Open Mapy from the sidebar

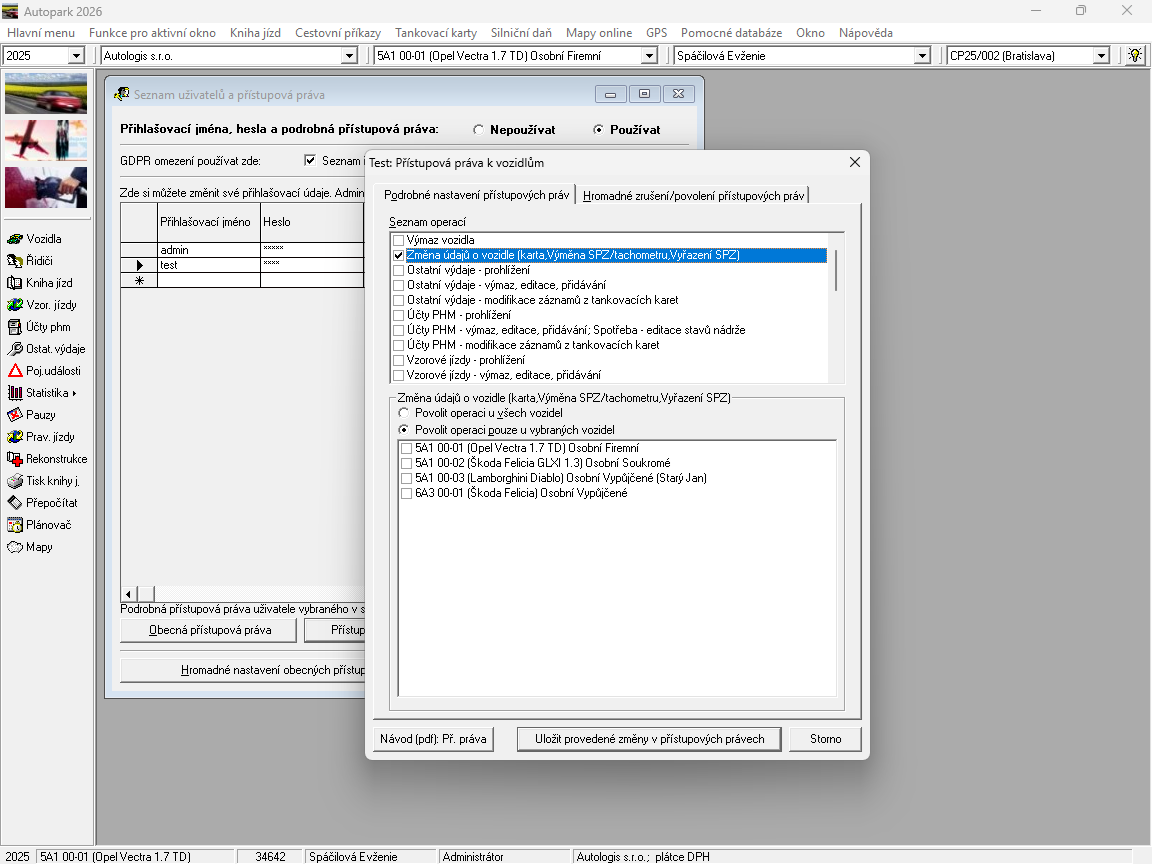(16, 547)
